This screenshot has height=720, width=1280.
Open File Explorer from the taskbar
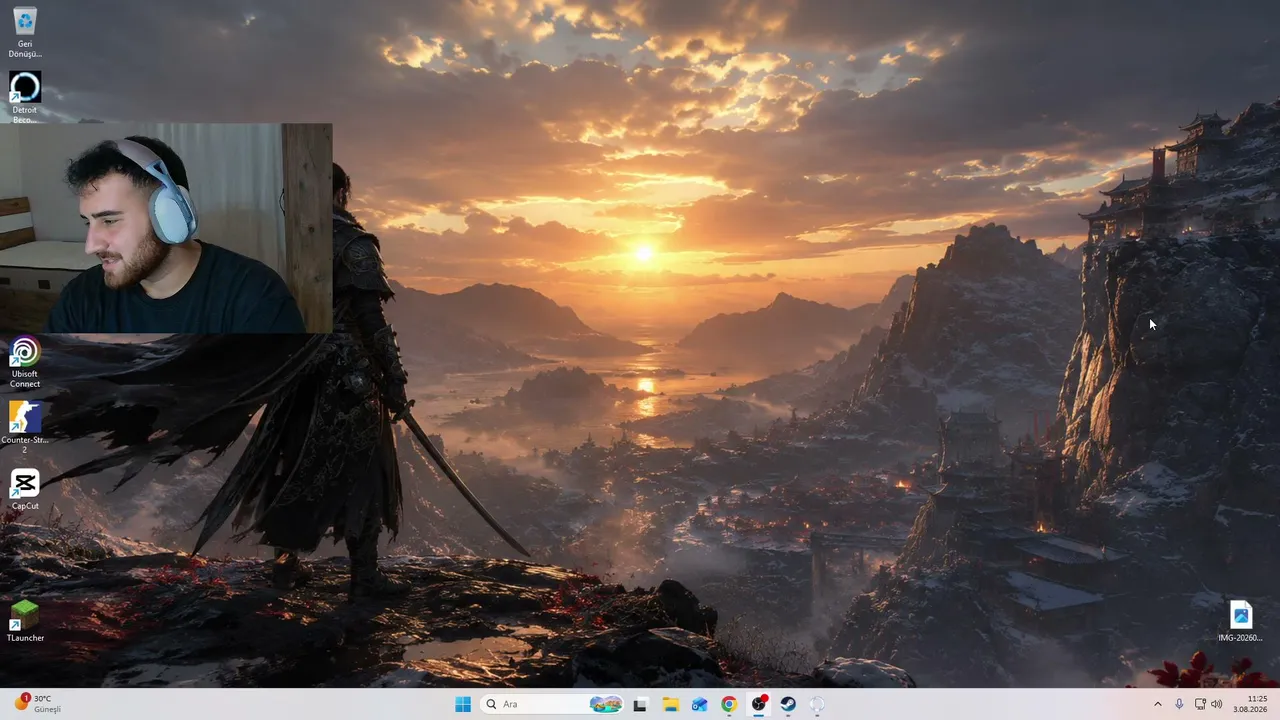click(670, 704)
